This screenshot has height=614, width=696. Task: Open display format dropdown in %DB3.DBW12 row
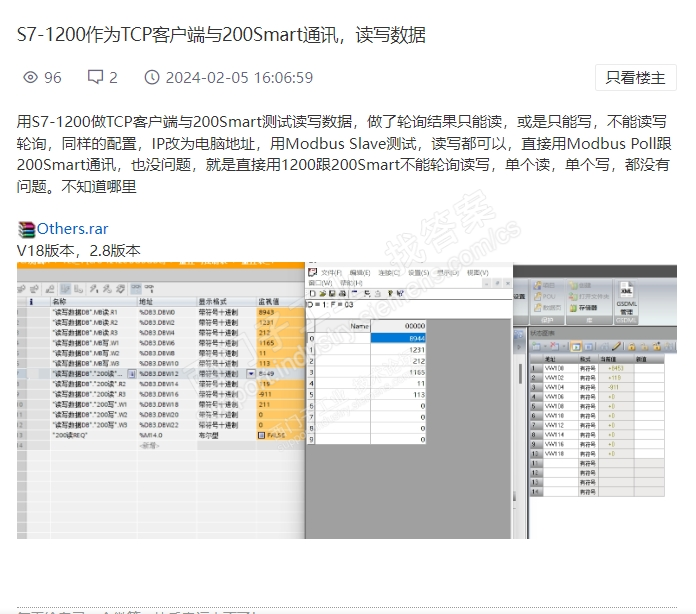251,374
